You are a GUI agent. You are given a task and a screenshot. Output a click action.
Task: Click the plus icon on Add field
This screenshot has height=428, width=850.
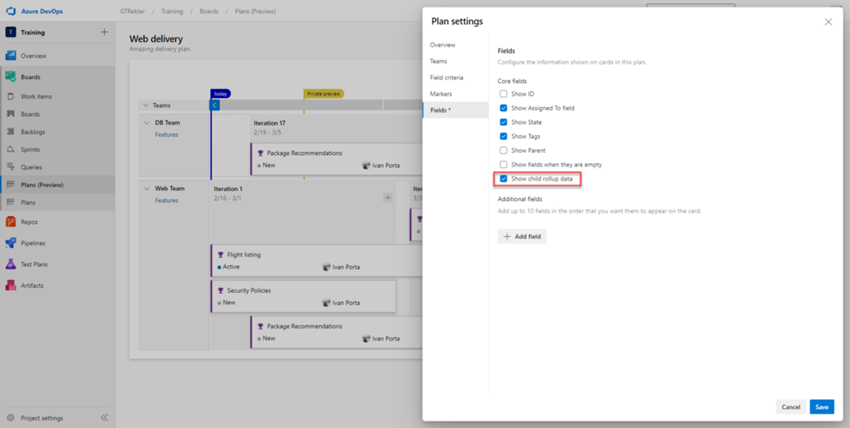pos(507,237)
